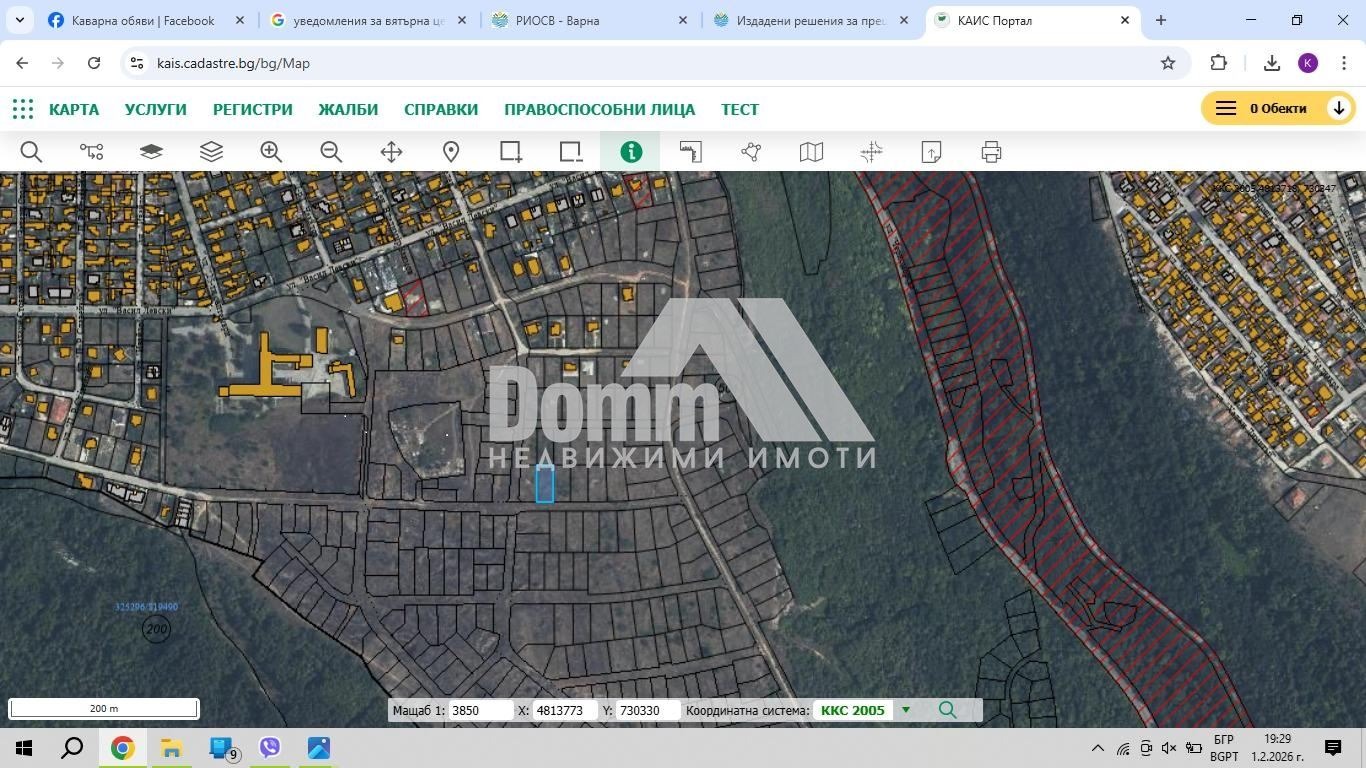The height and width of the screenshot is (768, 1366).
Task: Click the green search button in status bar
Action: pyautogui.click(x=946, y=710)
